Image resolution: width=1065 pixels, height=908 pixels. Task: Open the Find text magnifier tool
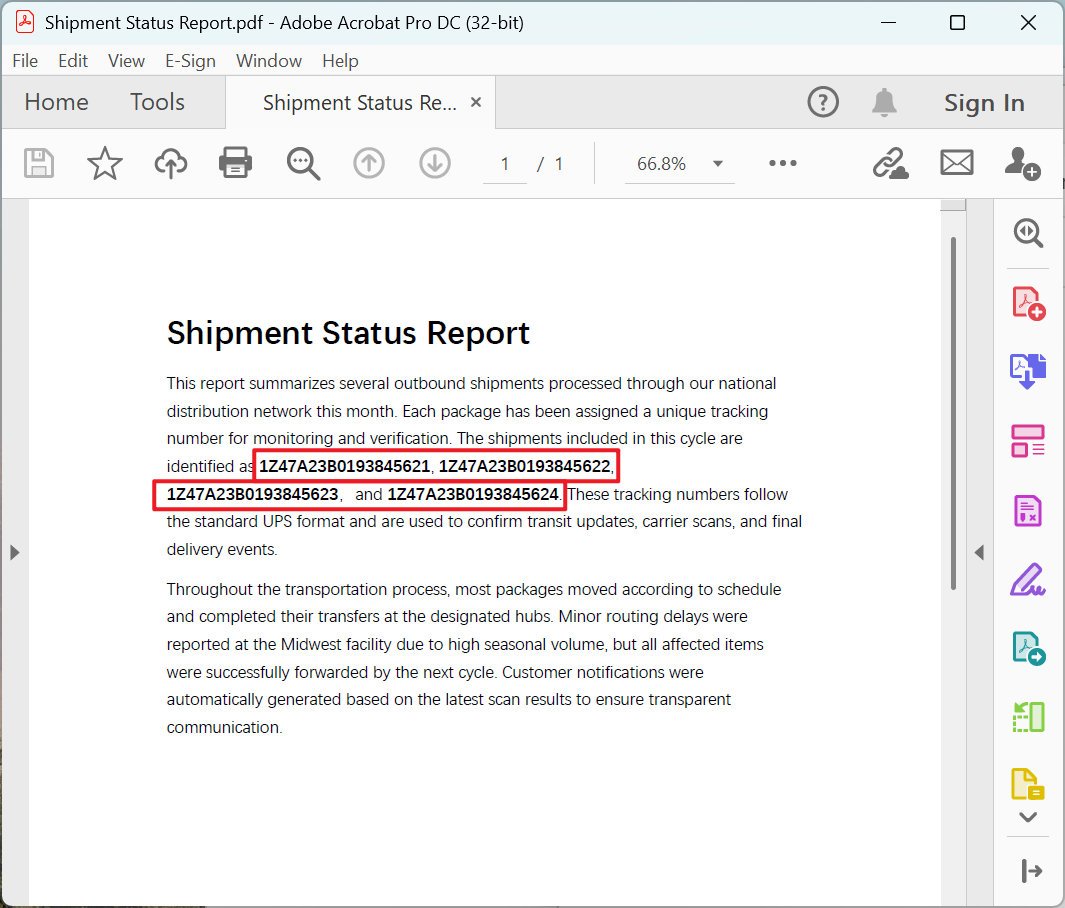pos(303,163)
